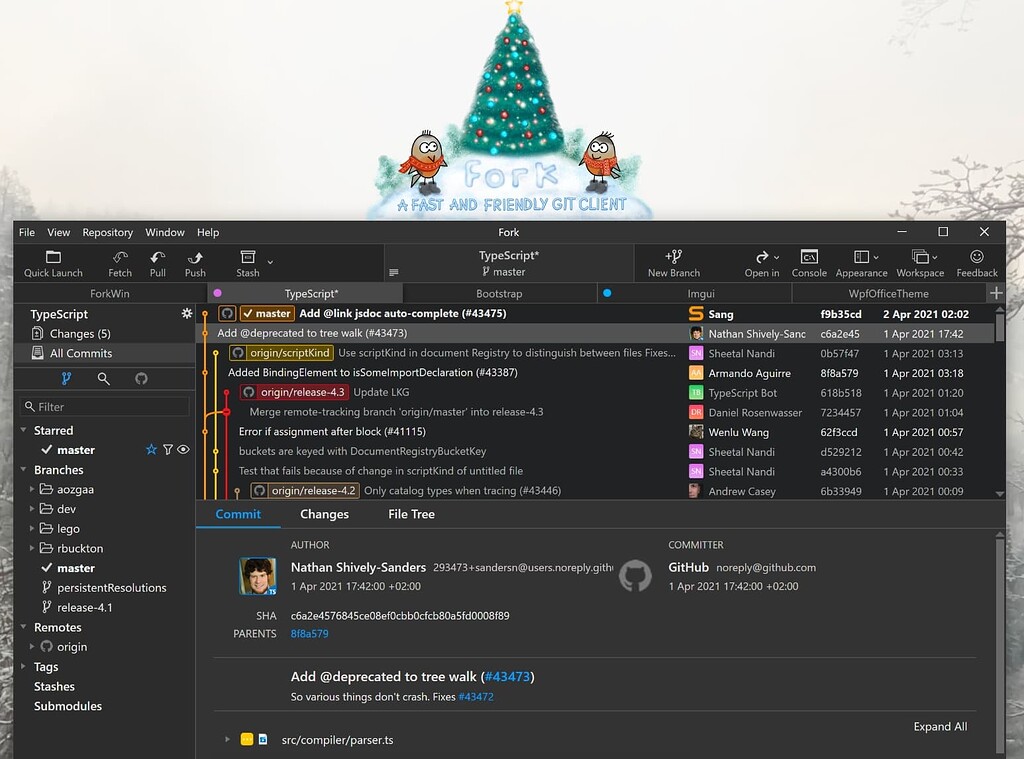Expand the Tags section
This screenshot has height=759, width=1024.
pos(24,666)
